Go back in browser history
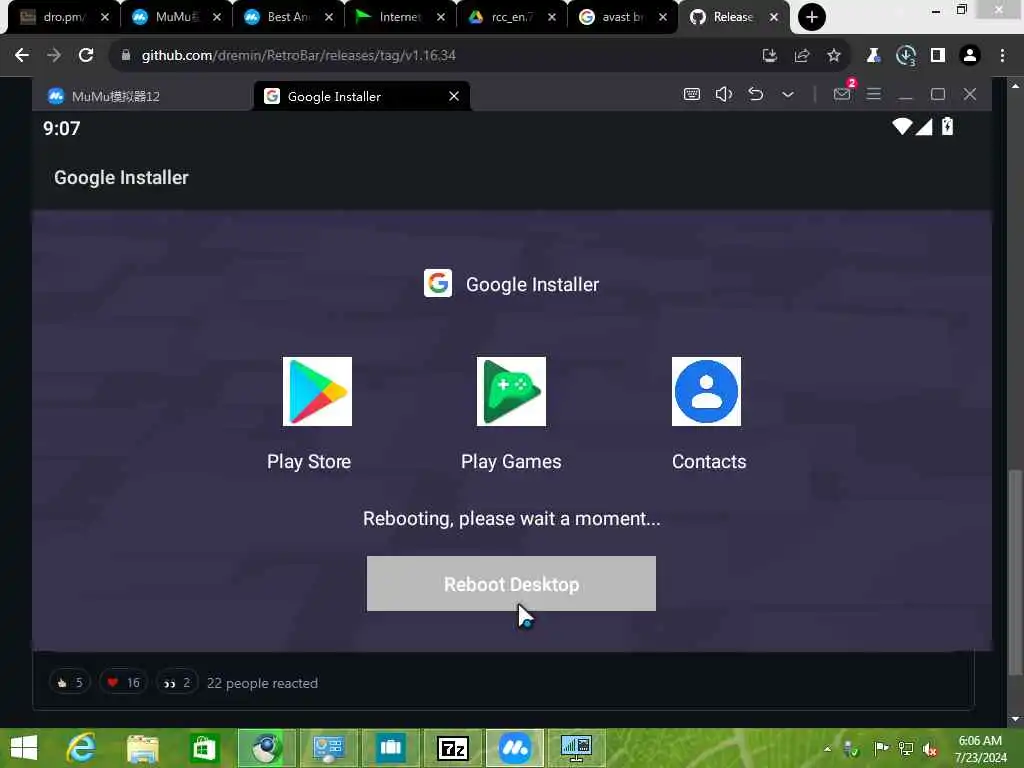This screenshot has height=768, width=1024. [x=22, y=55]
